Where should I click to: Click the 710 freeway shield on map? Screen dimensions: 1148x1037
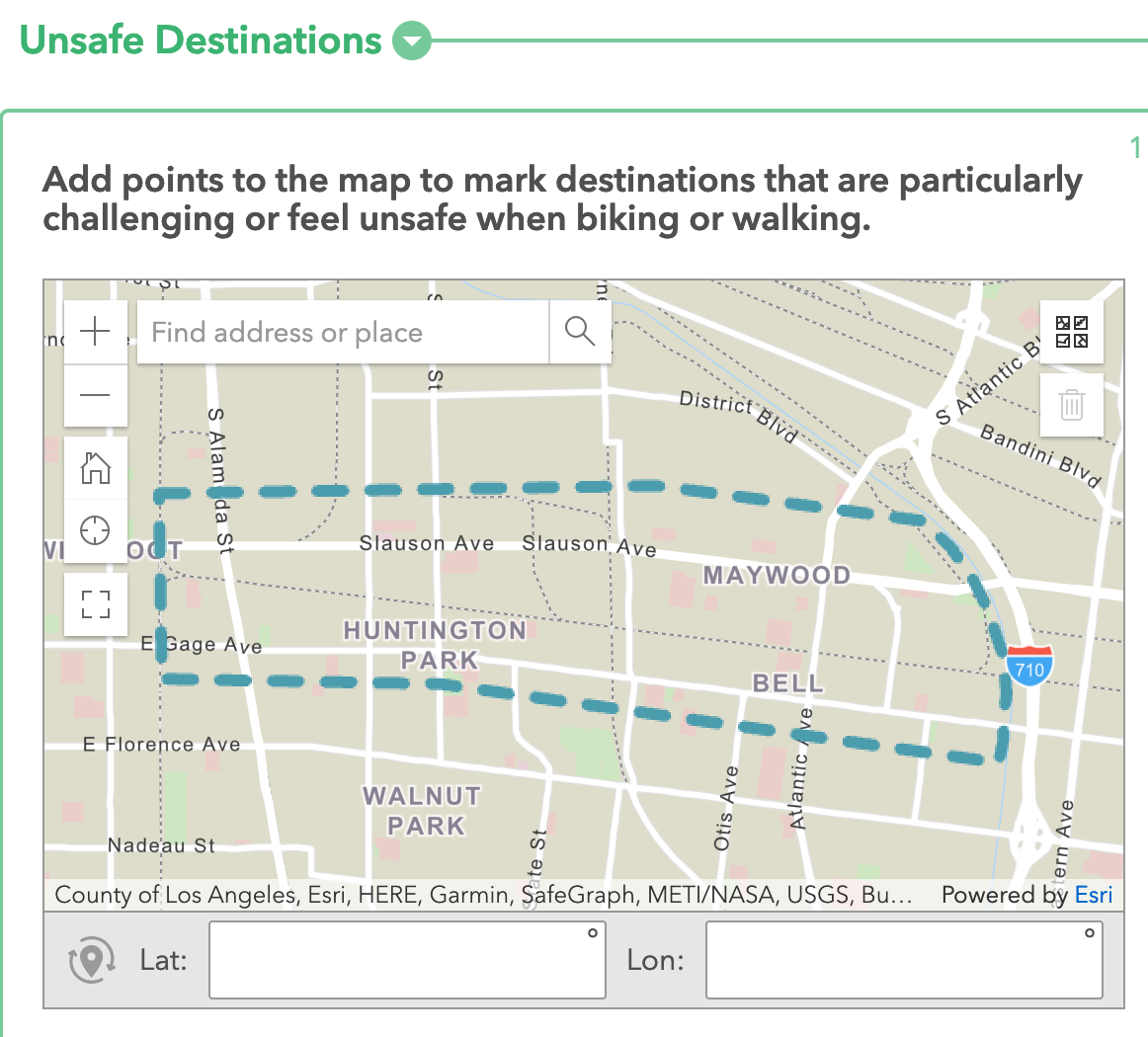click(1029, 668)
